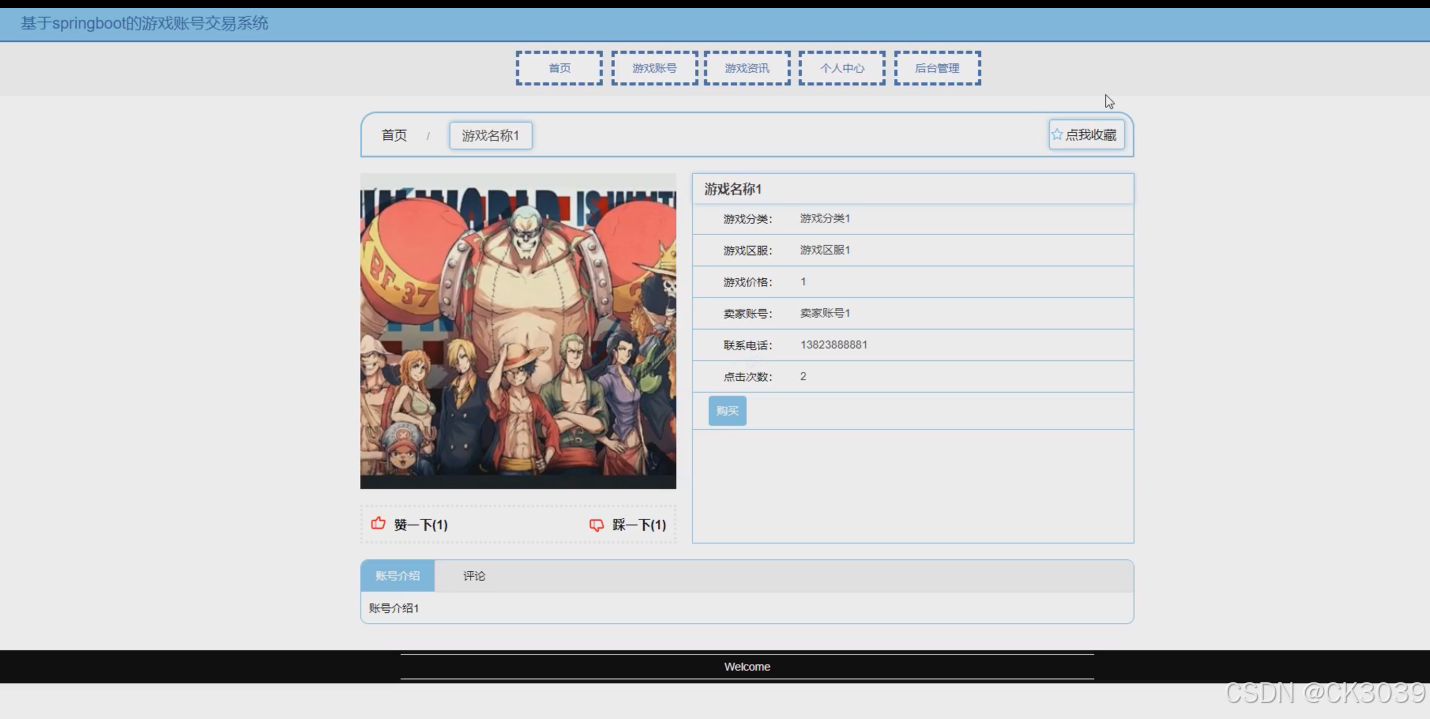This screenshot has width=1430, height=719.
Task: Click the star icon next to 点我收藏
Action: (1057, 133)
